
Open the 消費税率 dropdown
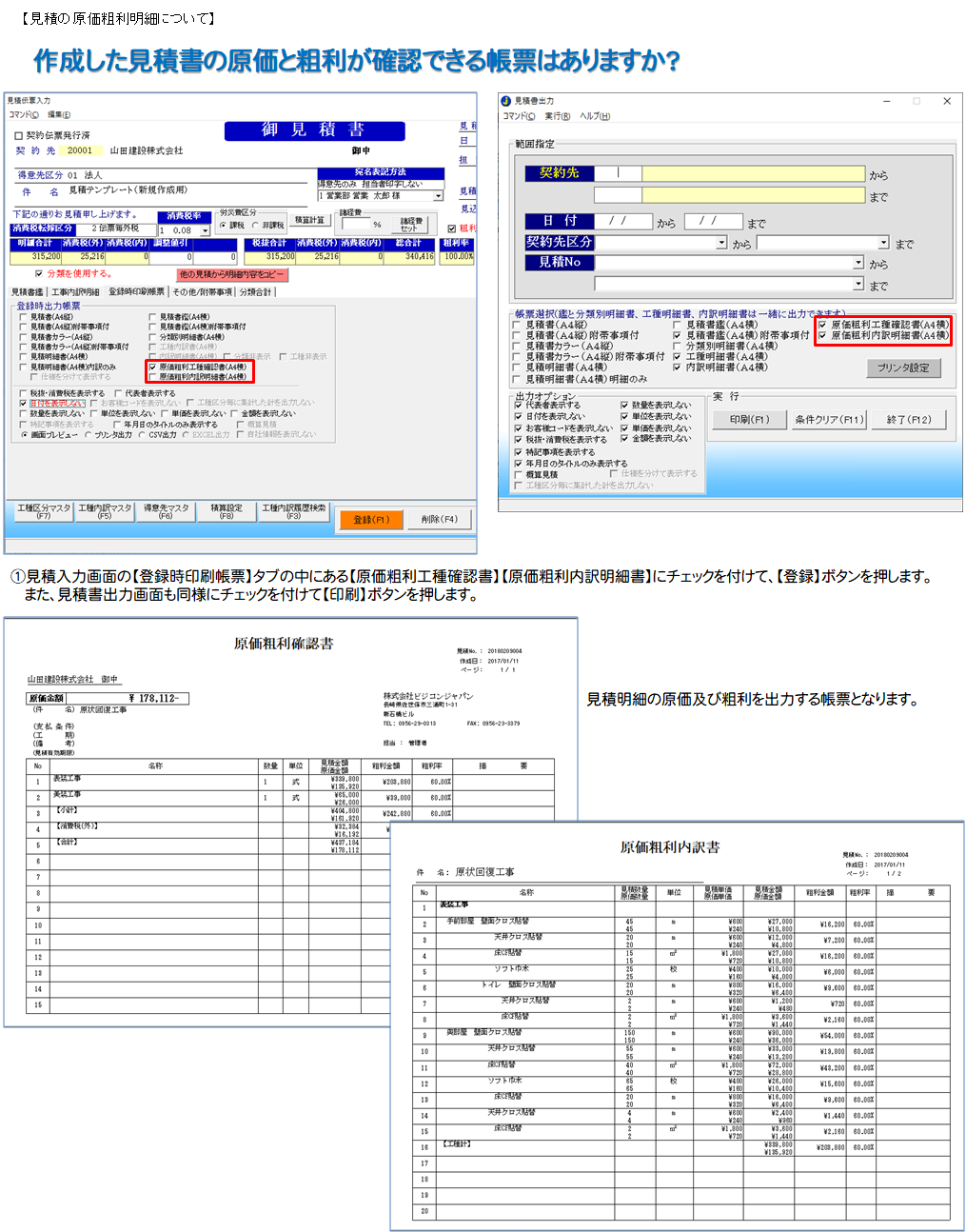205,230
